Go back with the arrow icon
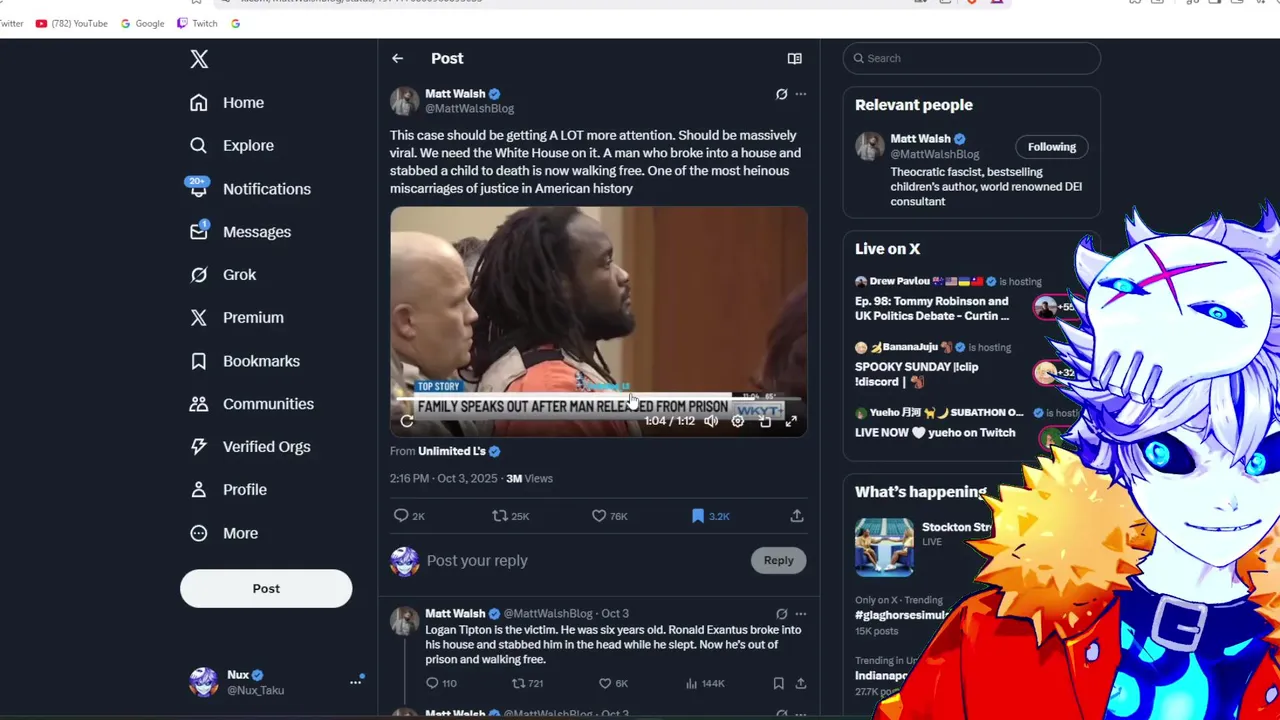 pyautogui.click(x=398, y=59)
